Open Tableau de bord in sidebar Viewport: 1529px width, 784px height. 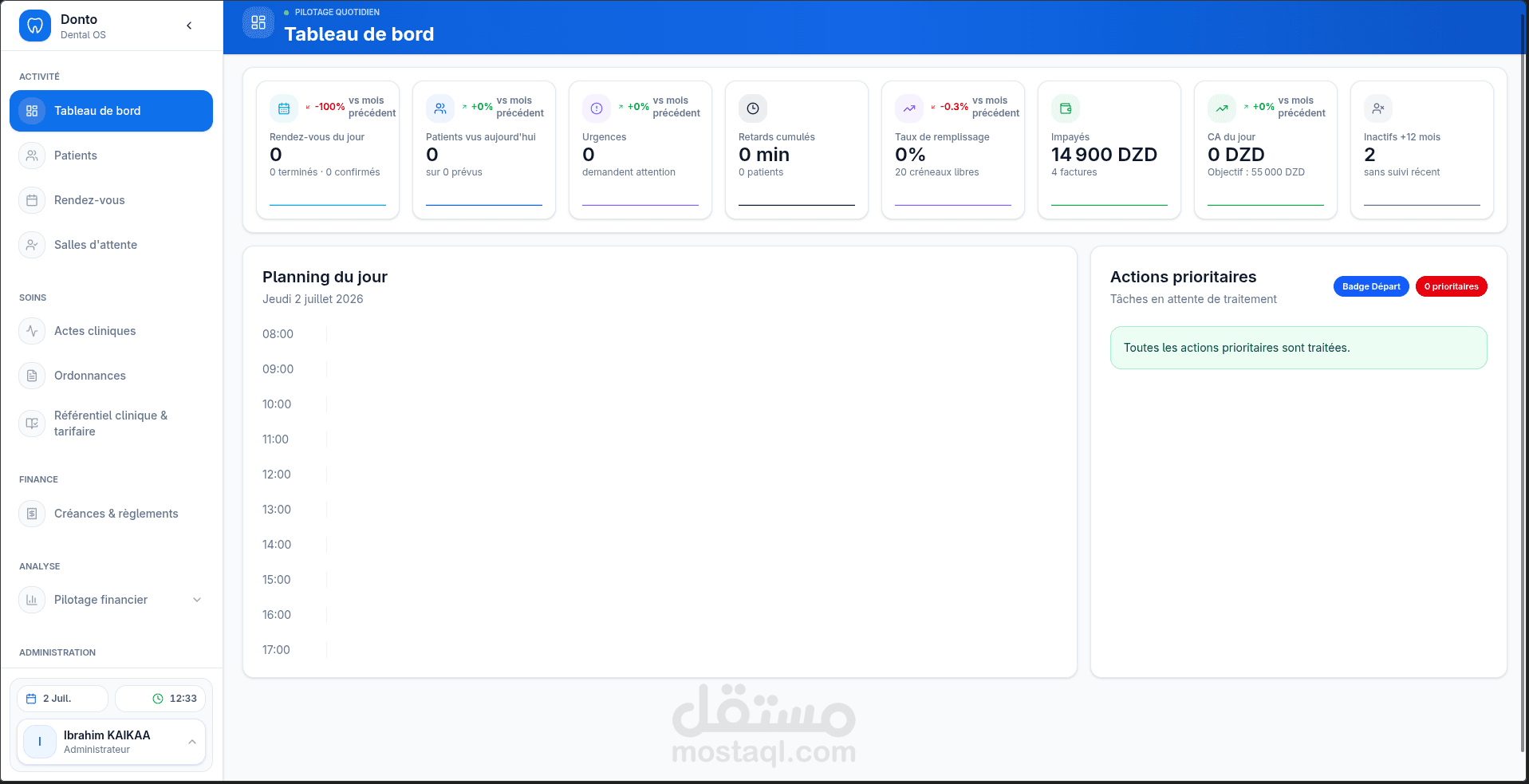click(x=111, y=111)
